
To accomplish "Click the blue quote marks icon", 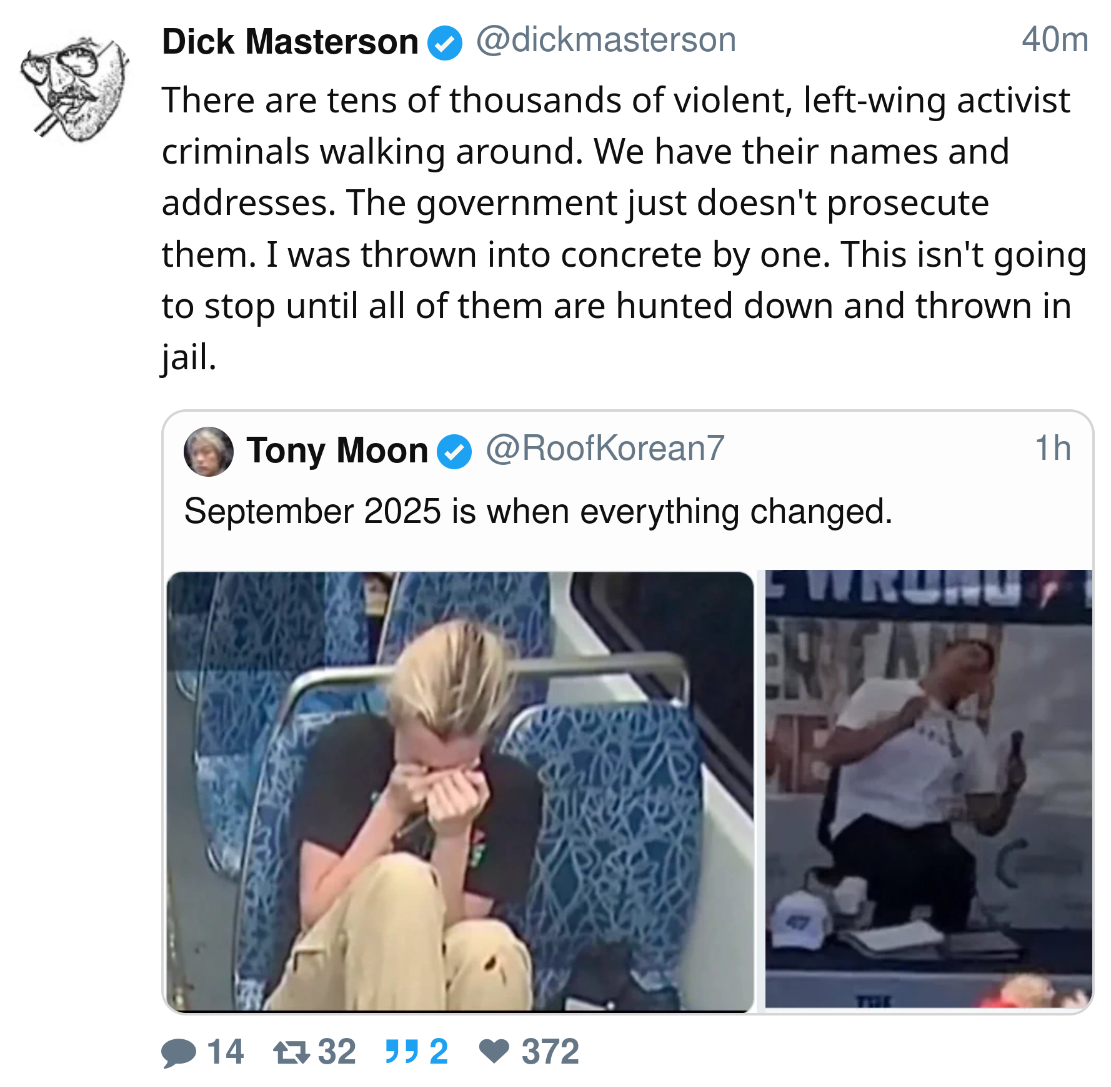I will pos(401,1052).
